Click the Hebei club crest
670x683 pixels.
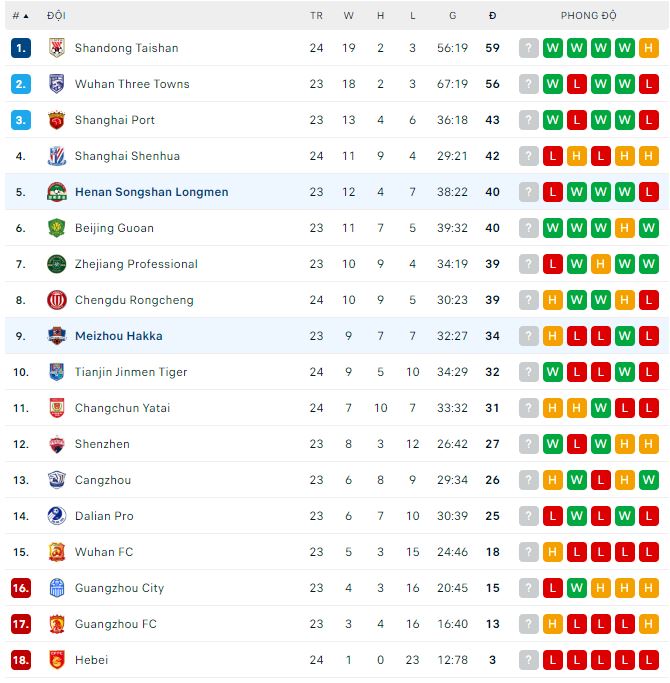pos(57,660)
